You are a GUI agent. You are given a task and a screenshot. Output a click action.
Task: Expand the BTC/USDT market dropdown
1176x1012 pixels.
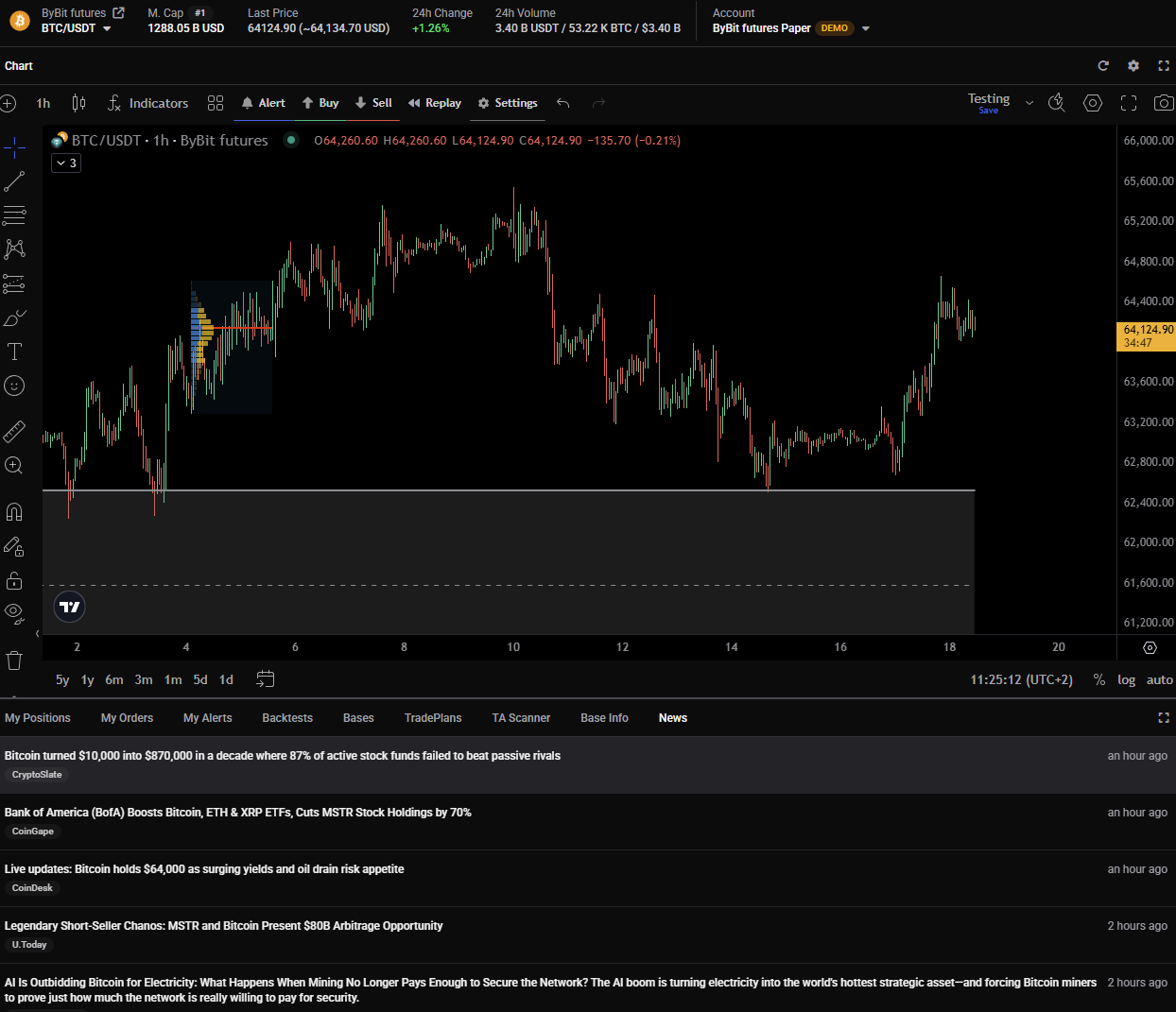click(107, 28)
